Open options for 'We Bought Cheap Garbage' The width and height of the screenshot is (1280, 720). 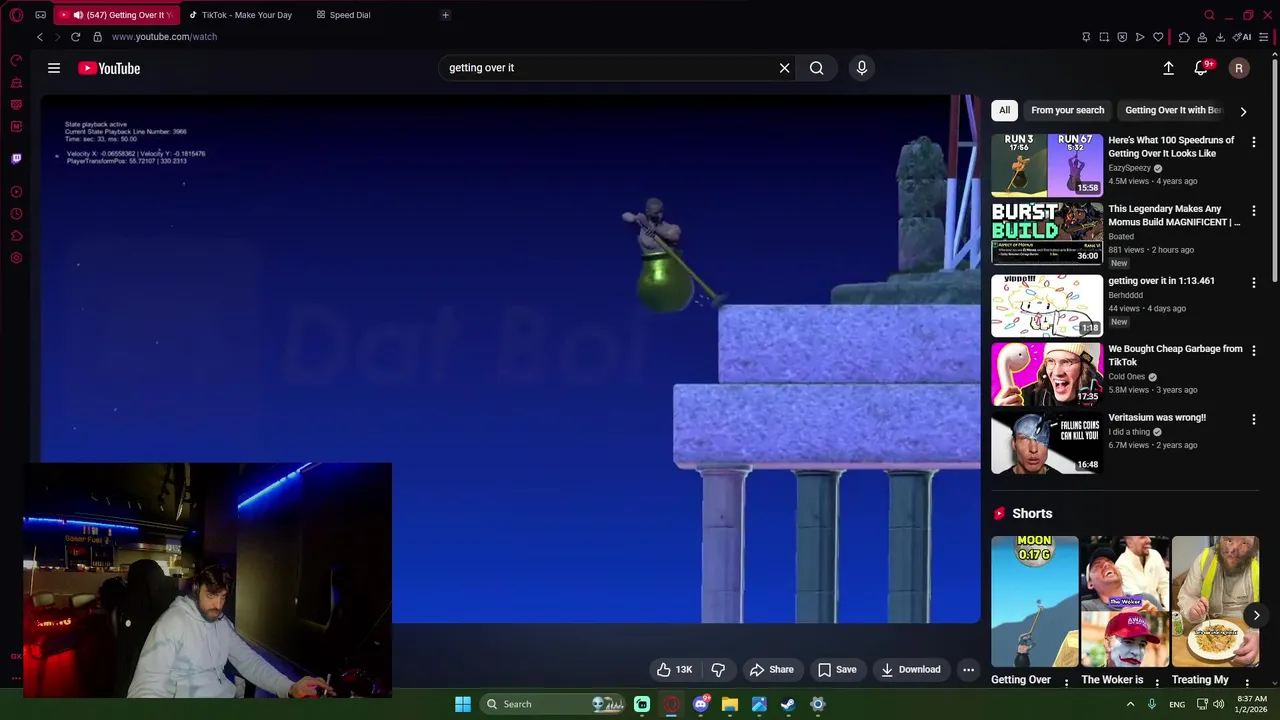[x=1253, y=351]
